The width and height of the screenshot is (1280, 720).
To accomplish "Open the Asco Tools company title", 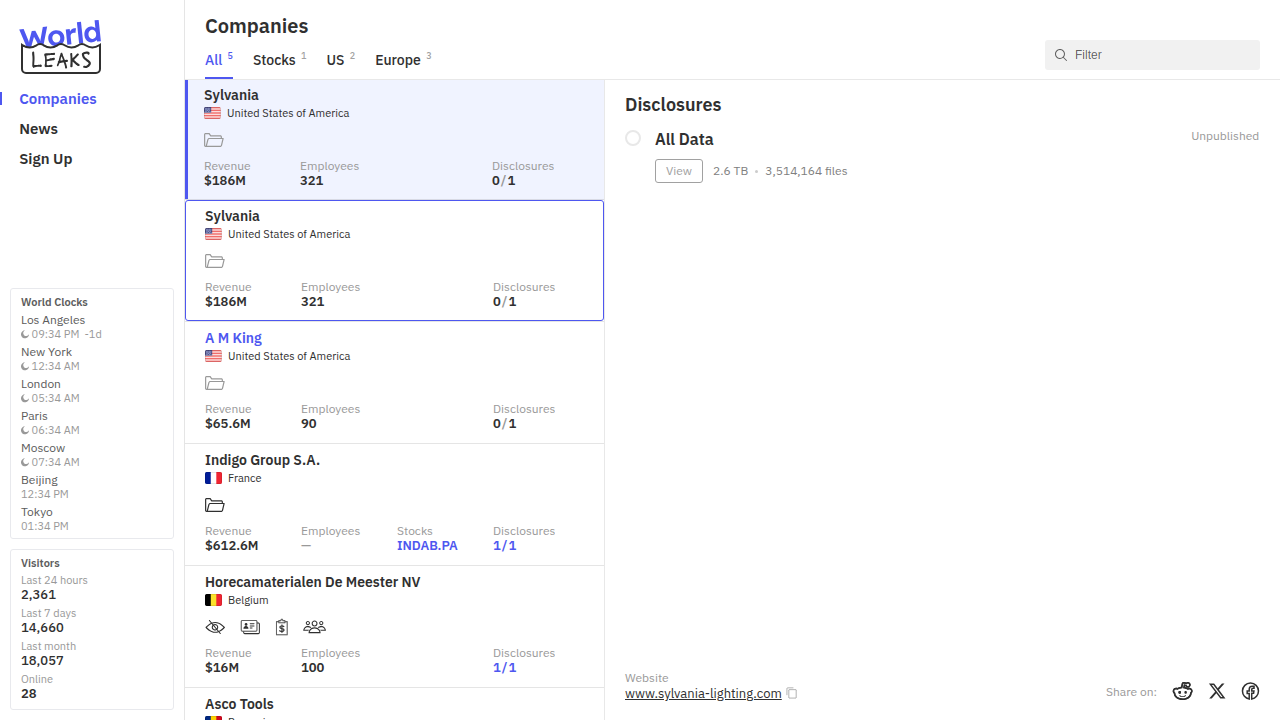I will pos(239,704).
